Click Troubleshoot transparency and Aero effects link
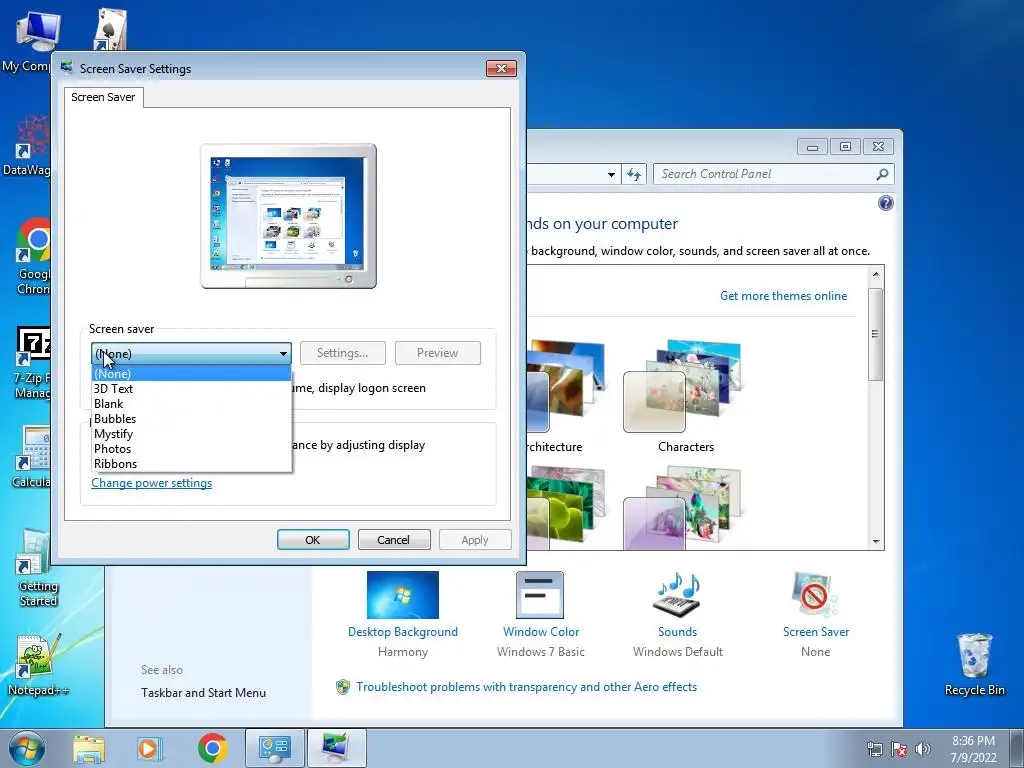Screen dimensions: 1024x768 tap(526, 687)
